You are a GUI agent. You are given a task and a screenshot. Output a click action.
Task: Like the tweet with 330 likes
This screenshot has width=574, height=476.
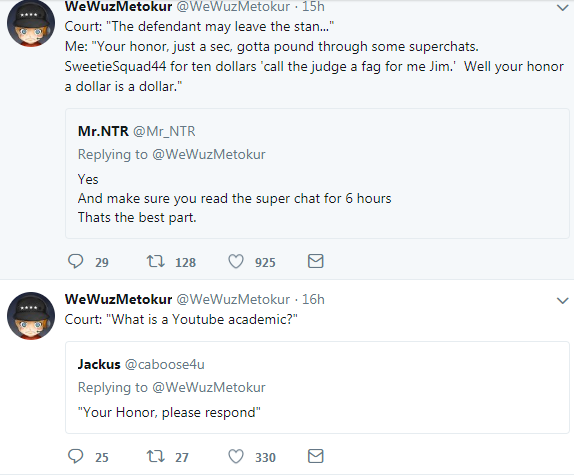236,456
